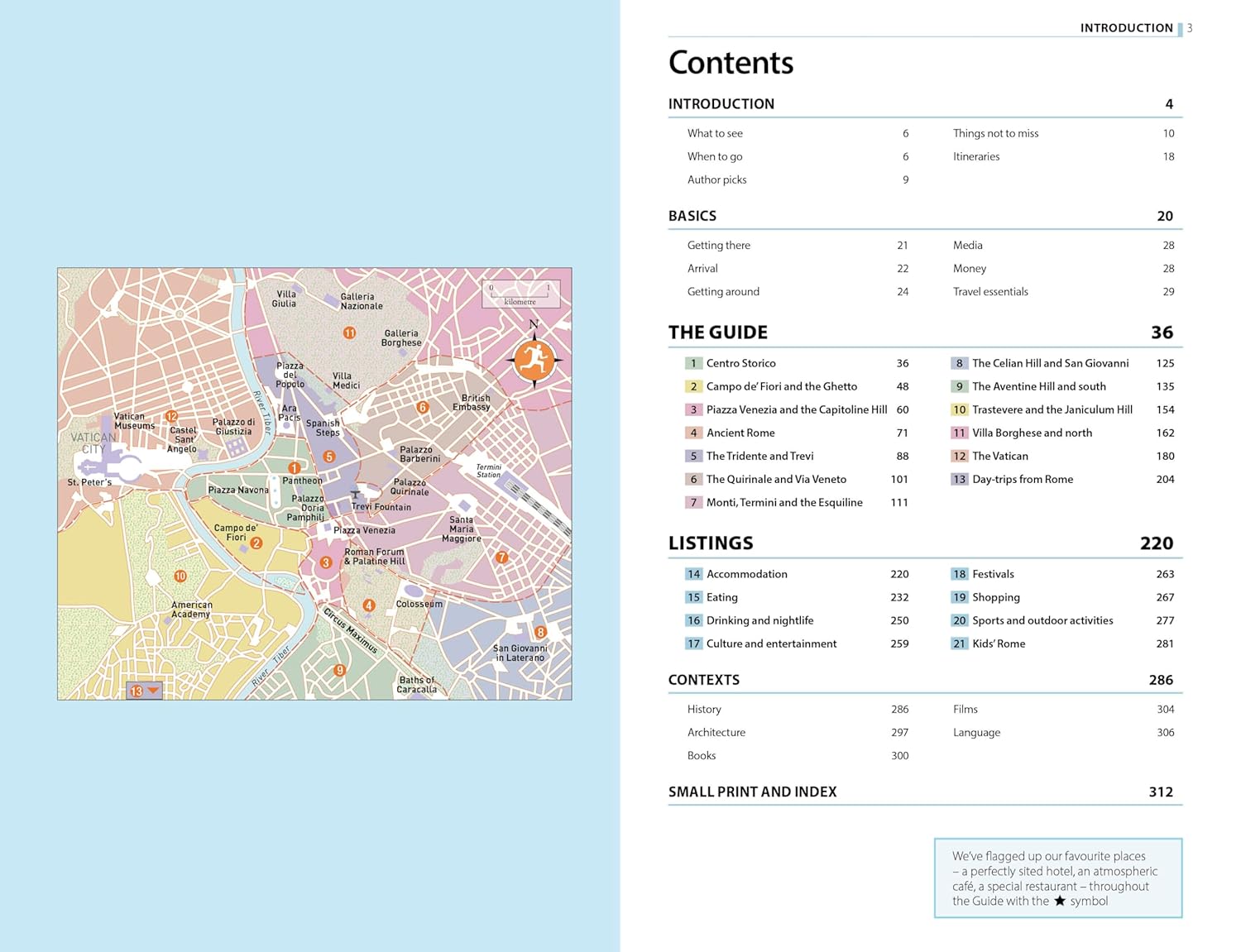Viewport: 1241px width, 952px height.
Task: Click the compass rose on the map
Action: [534, 360]
